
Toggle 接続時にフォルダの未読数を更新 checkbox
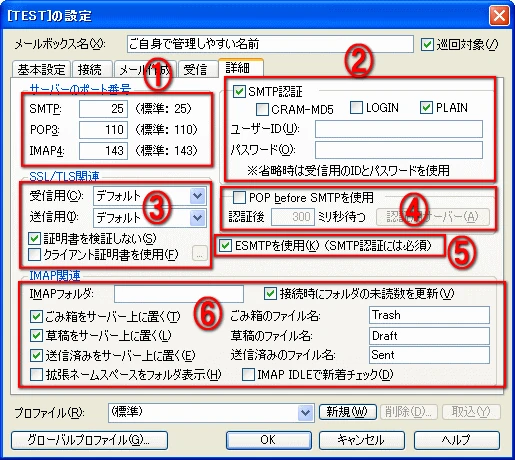(x=270, y=294)
